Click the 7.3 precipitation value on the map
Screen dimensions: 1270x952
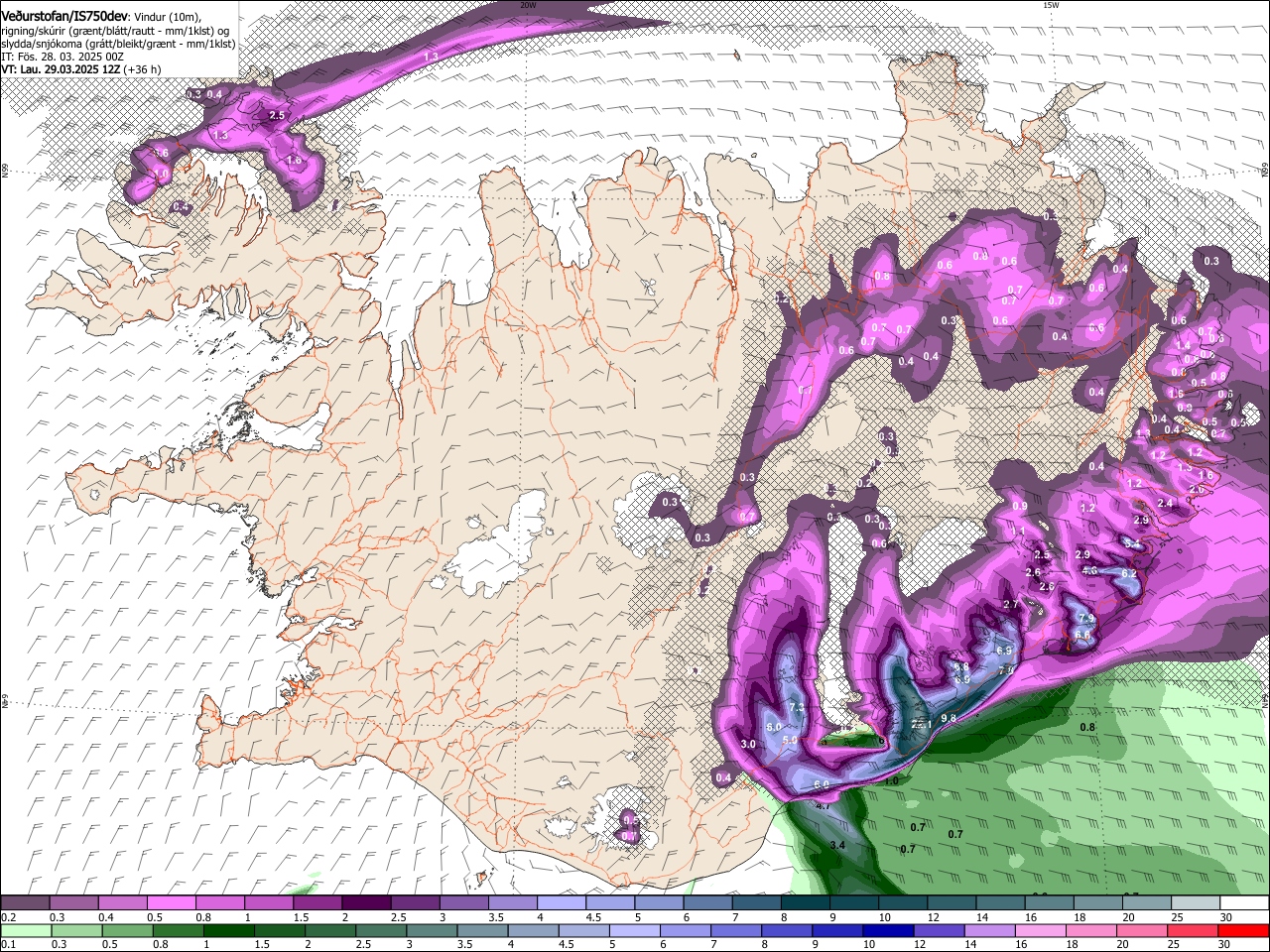(798, 707)
